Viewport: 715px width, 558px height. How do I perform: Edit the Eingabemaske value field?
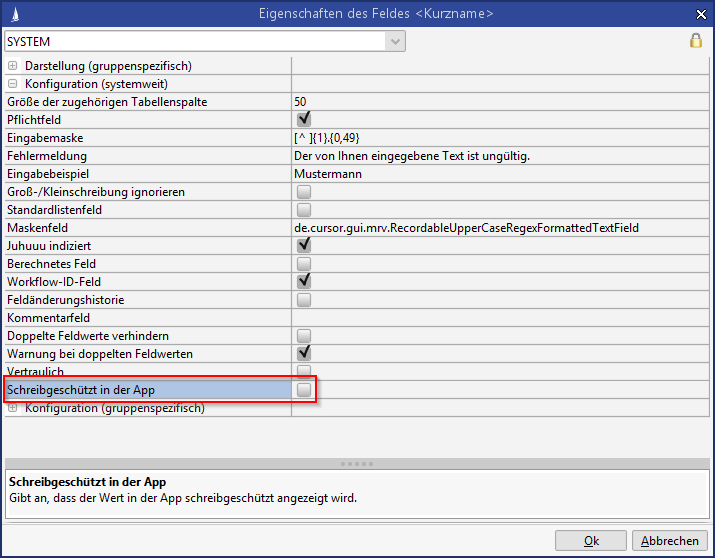(498, 138)
